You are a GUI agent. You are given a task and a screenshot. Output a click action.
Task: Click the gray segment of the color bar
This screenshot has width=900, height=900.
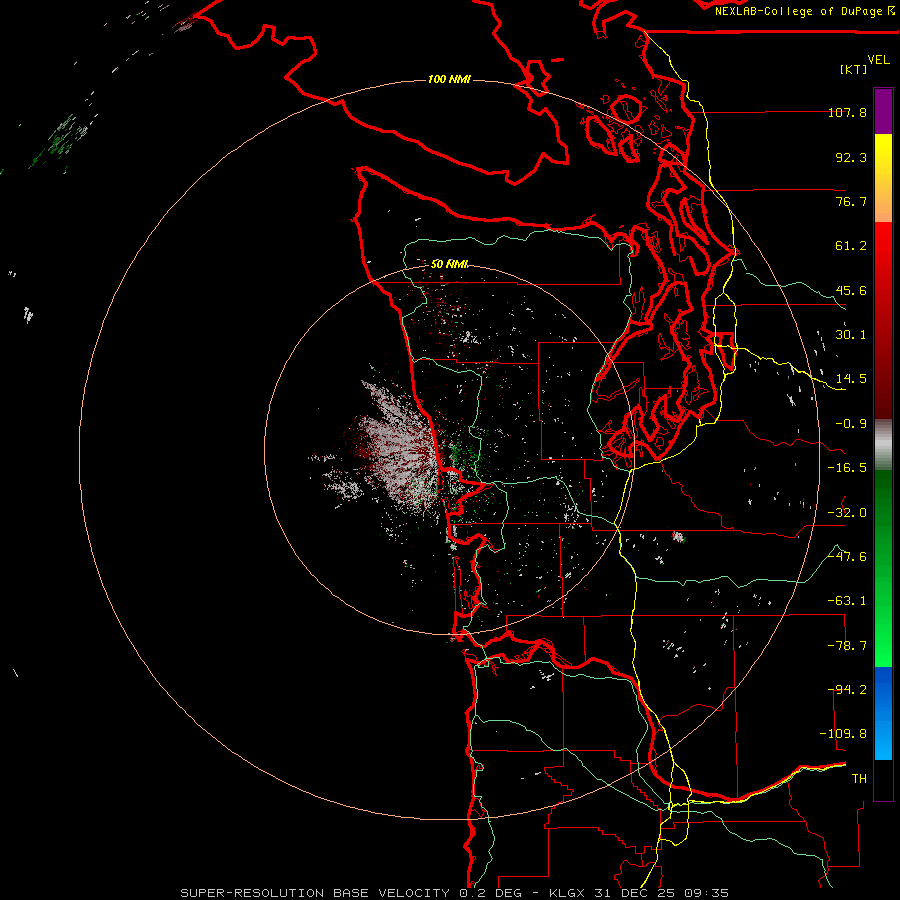[x=883, y=445]
